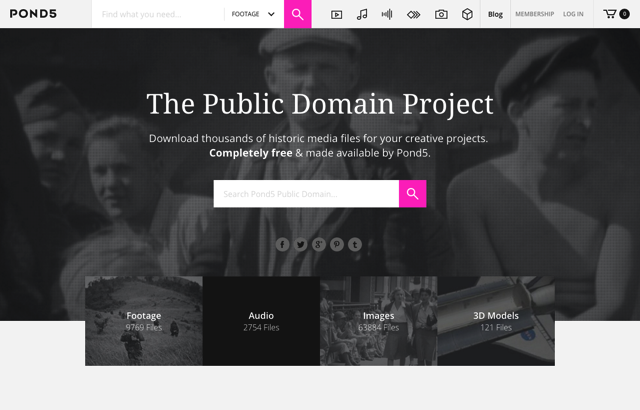Open the FOOTAGE search category dropdown
640x410 pixels.
(253, 14)
